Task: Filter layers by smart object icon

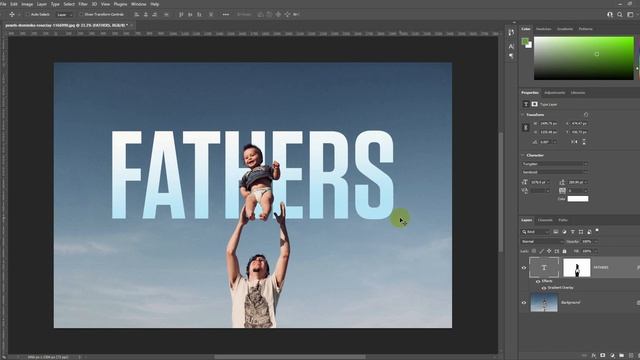Action: 589,232
